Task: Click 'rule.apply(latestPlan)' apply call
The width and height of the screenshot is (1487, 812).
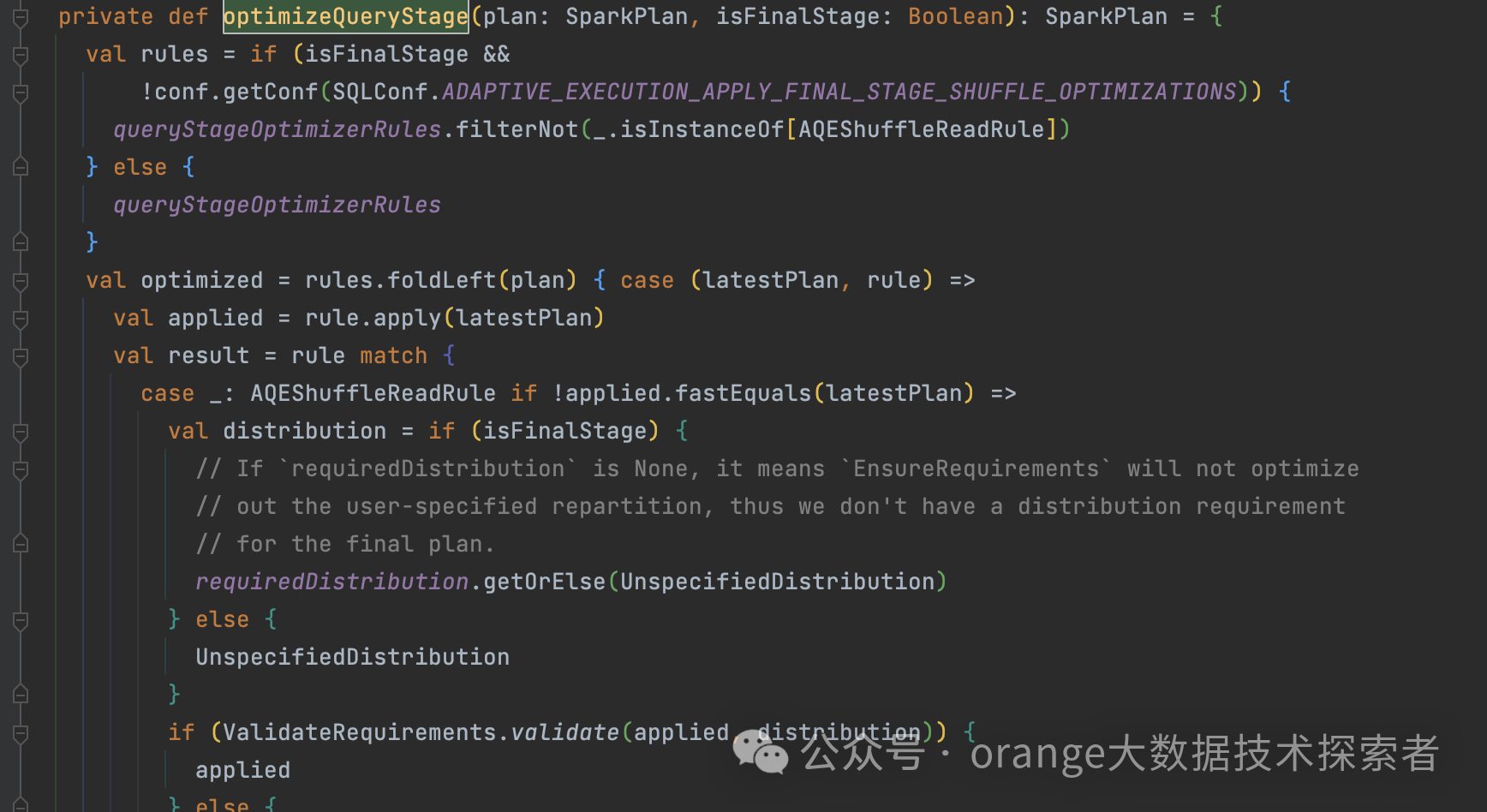Action: [455, 318]
